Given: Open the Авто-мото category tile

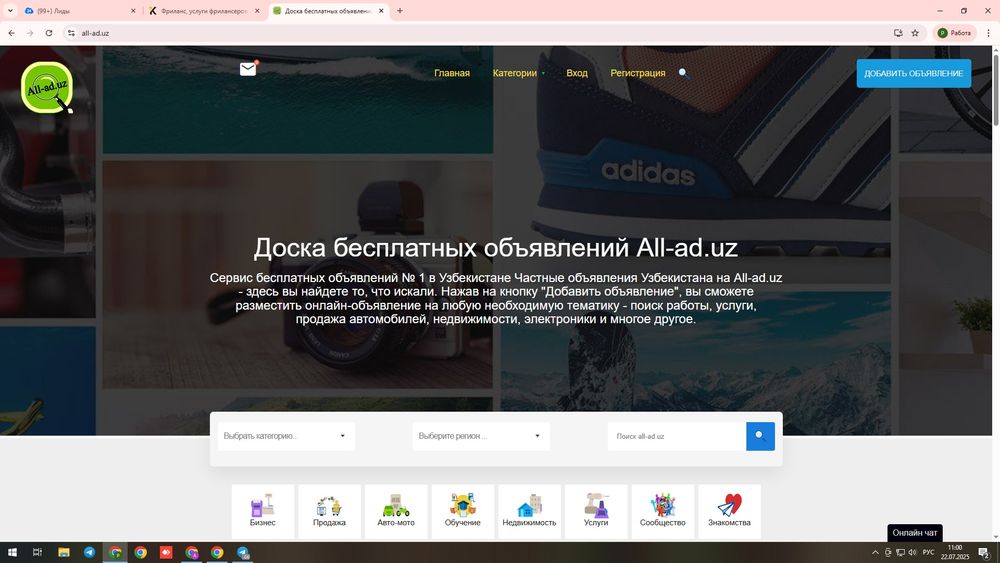Looking at the screenshot, I should click(x=396, y=511).
